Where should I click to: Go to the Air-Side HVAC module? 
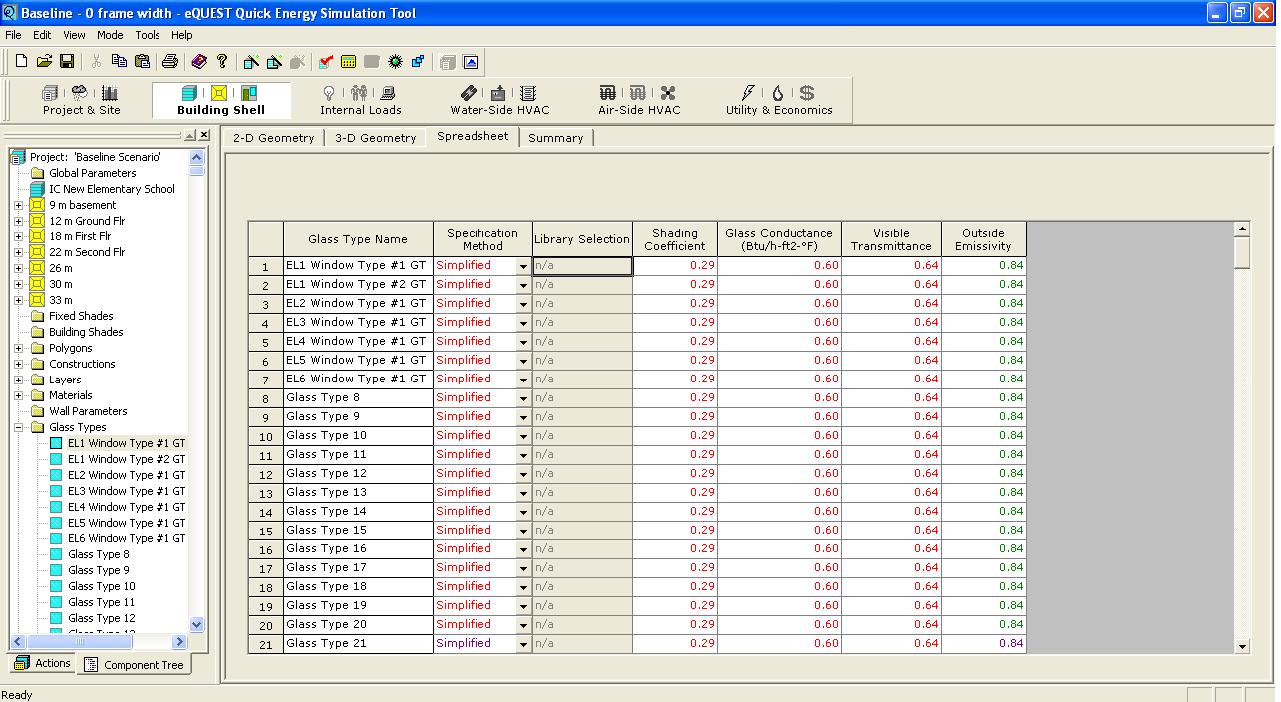(638, 100)
